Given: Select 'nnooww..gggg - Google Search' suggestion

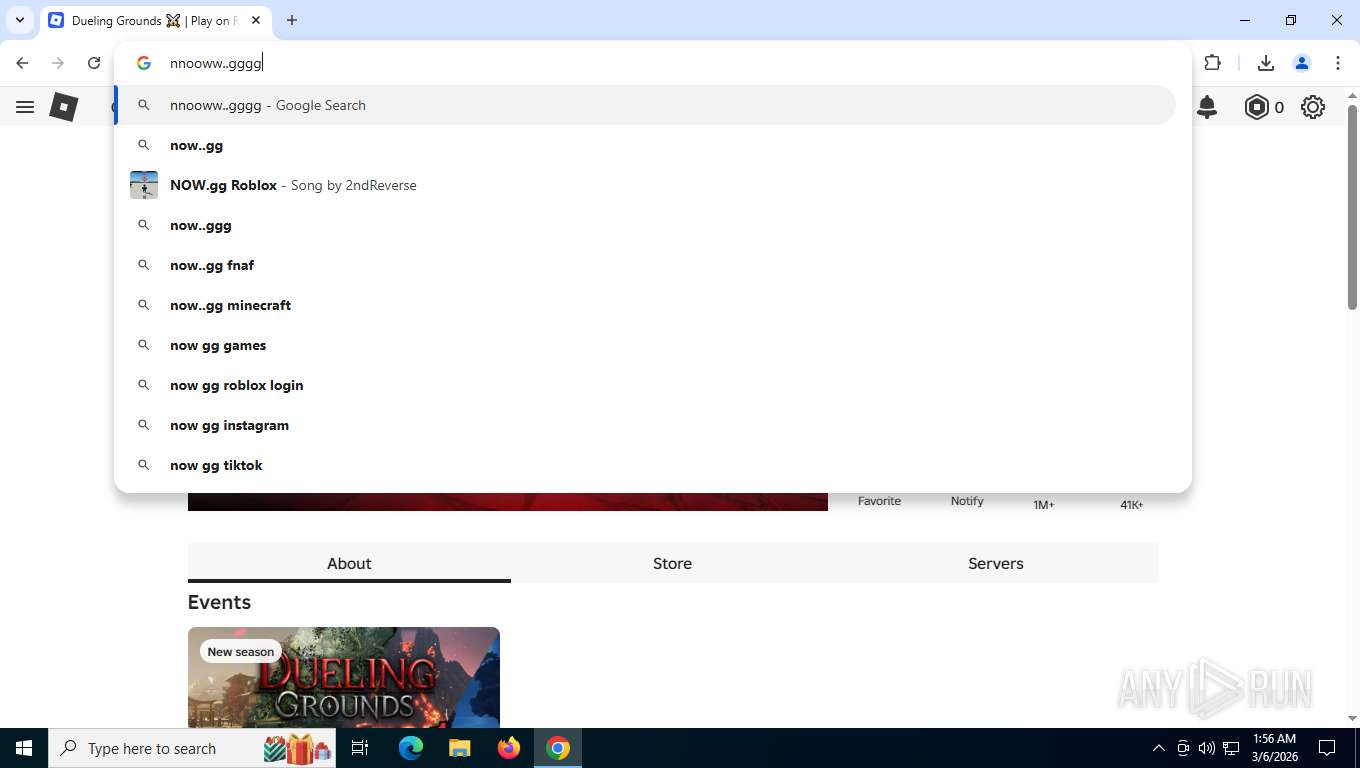Looking at the screenshot, I should pyautogui.click(x=645, y=105).
